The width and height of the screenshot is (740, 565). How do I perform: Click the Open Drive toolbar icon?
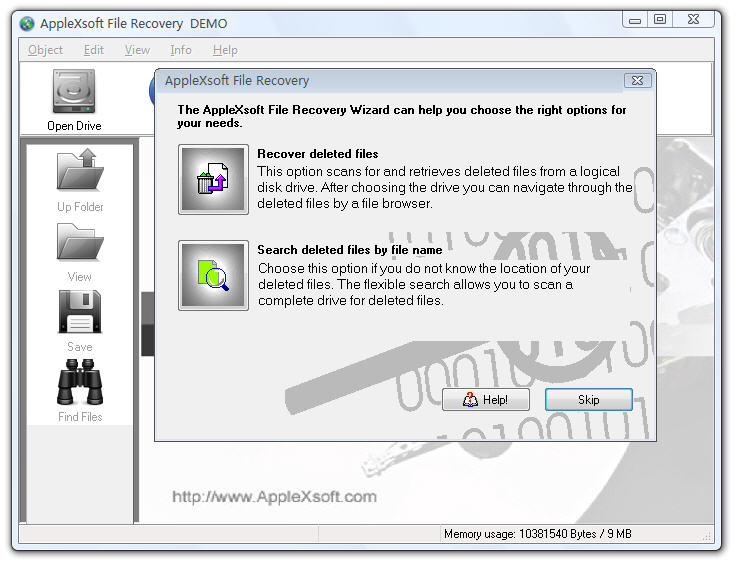(74, 94)
